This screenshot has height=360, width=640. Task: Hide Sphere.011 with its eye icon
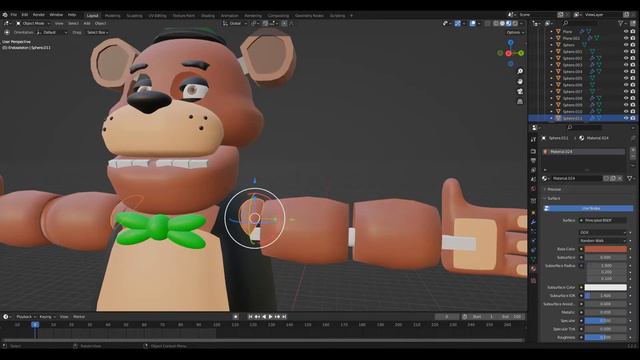click(x=626, y=118)
